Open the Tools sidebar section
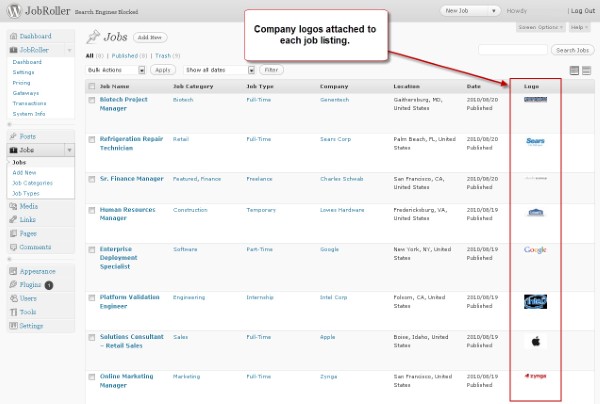600x404 pixels. [28, 312]
